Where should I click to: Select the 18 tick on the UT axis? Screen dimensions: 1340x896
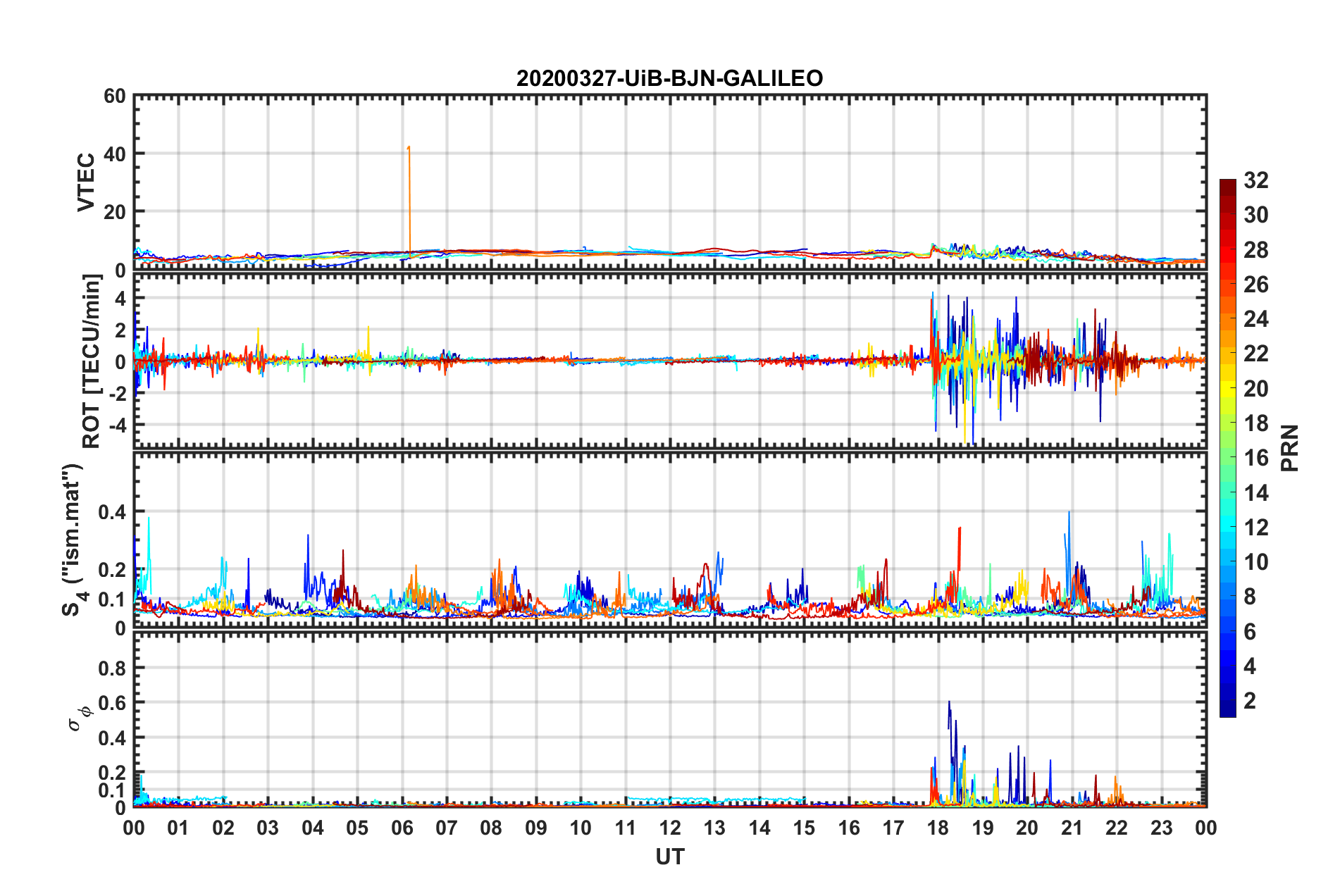click(938, 828)
